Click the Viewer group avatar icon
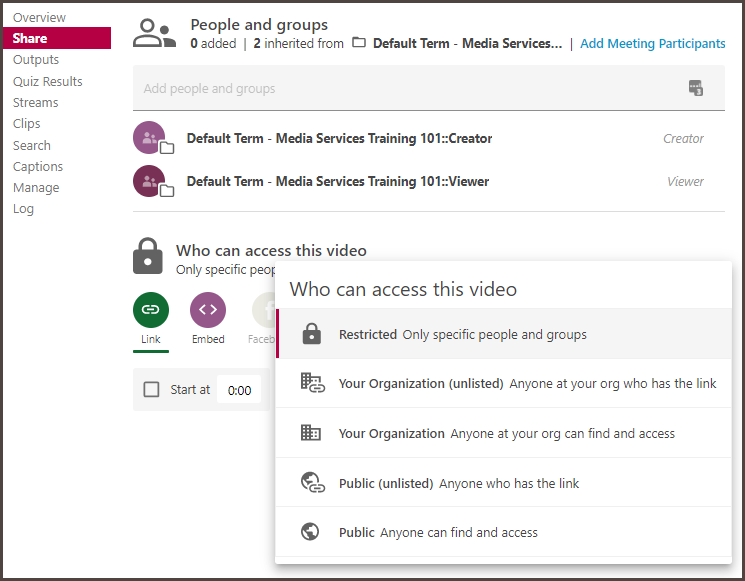745x581 pixels. tap(149, 181)
